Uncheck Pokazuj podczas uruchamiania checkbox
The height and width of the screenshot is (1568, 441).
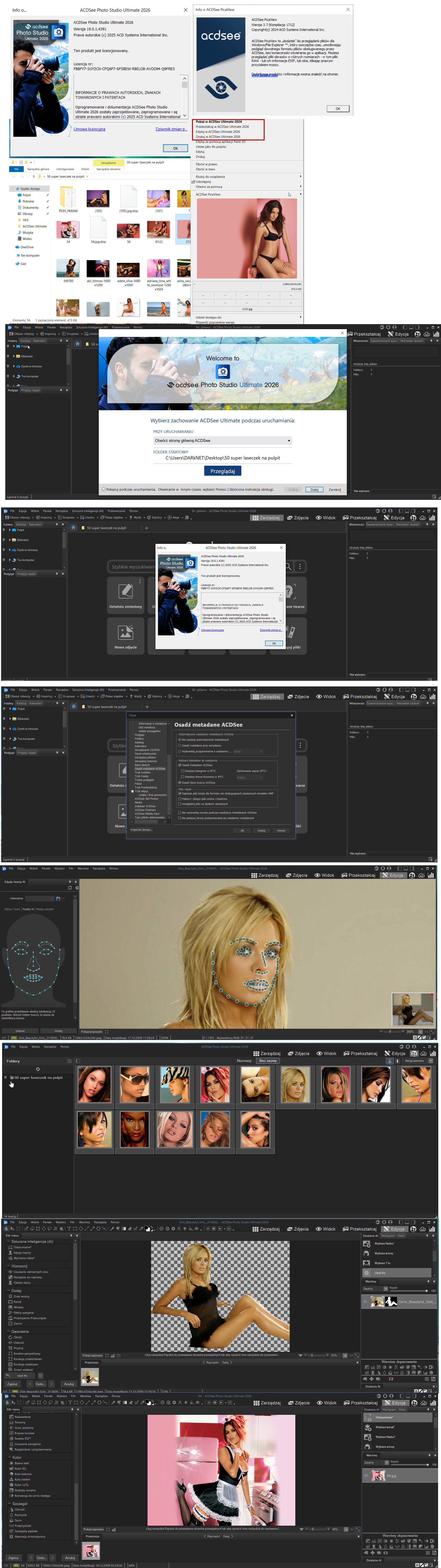pos(104,489)
